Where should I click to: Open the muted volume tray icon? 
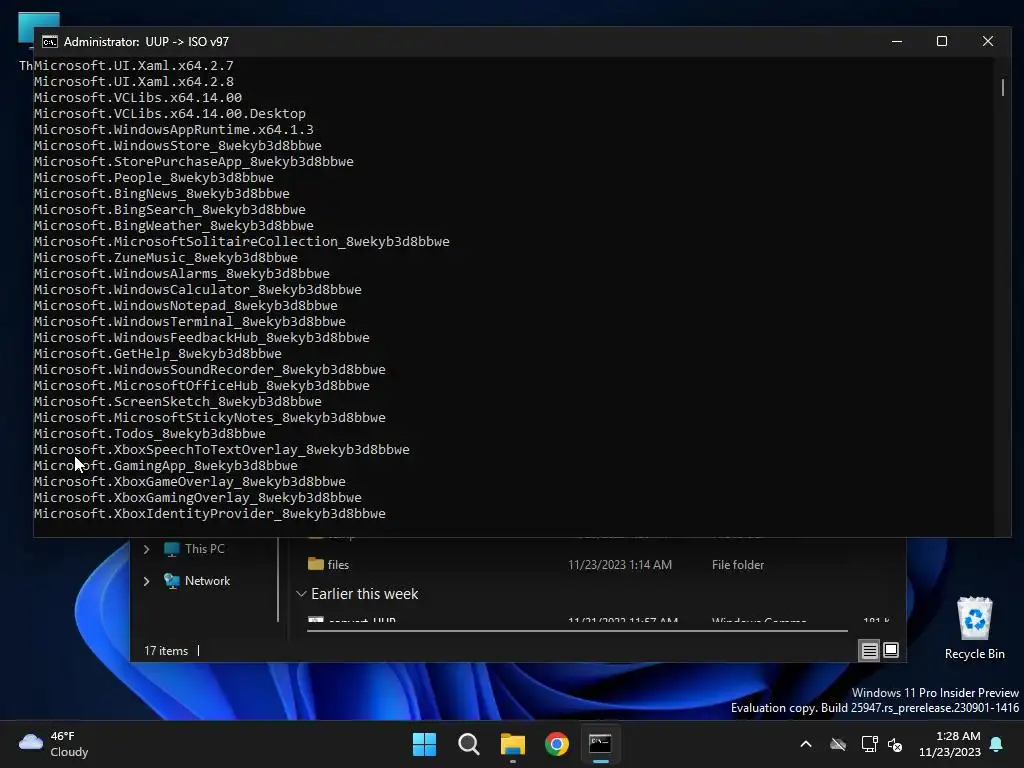(895, 744)
